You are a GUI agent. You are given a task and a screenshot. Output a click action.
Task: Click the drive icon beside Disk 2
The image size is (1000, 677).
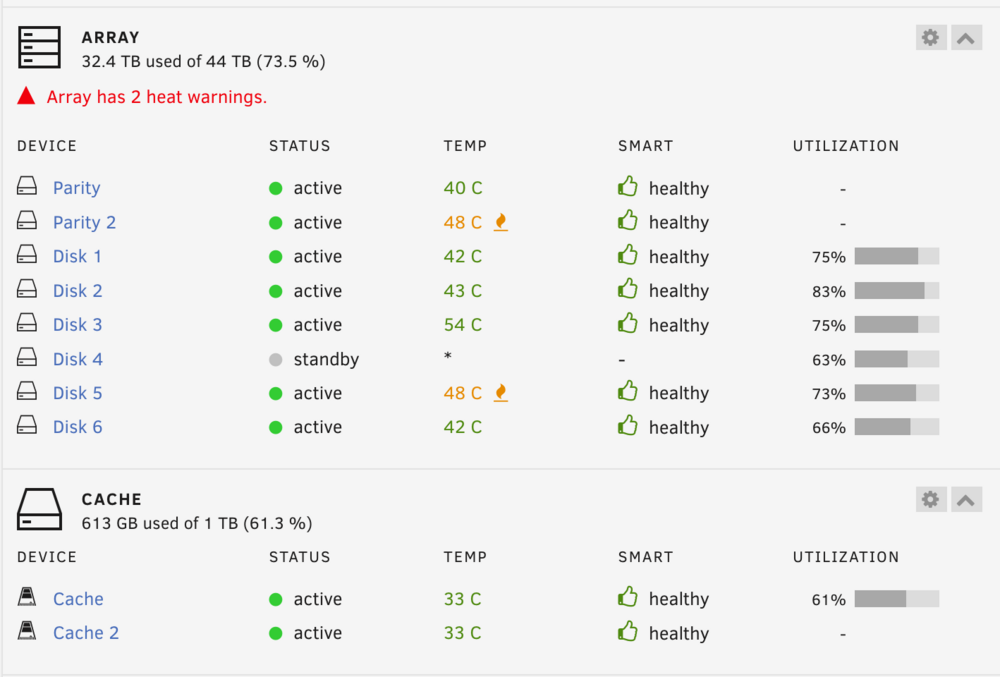click(x=27, y=289)
